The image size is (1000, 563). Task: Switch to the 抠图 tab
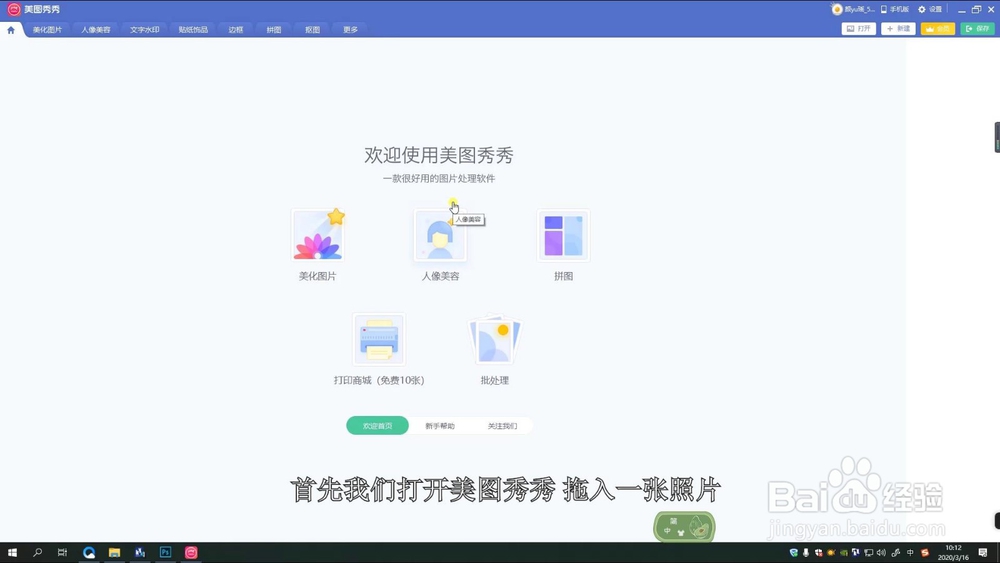tap(312, 29)
